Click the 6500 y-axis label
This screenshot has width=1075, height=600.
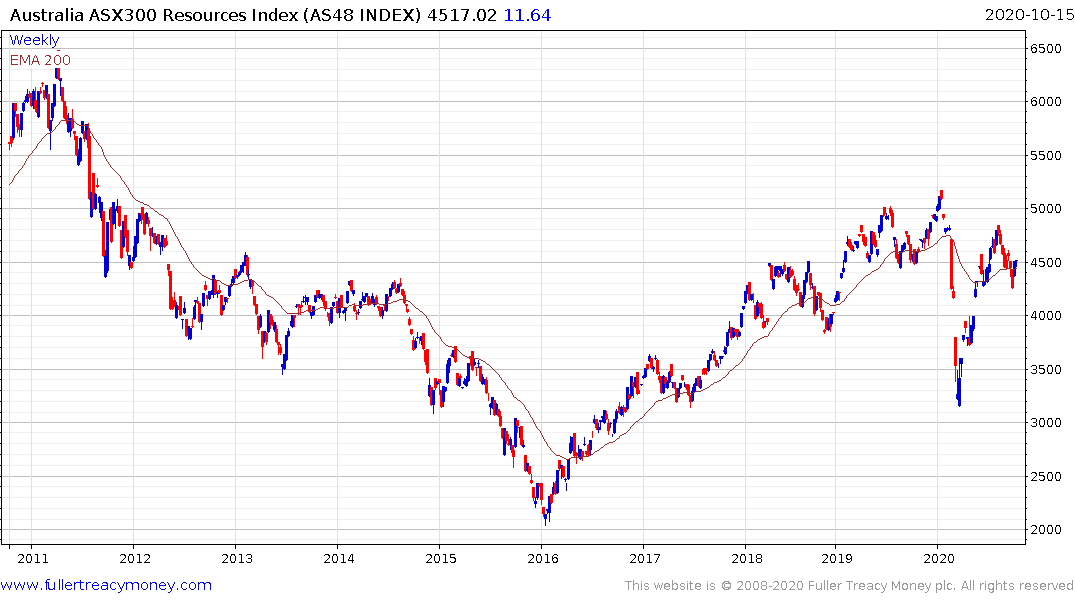click(1046, 49)
